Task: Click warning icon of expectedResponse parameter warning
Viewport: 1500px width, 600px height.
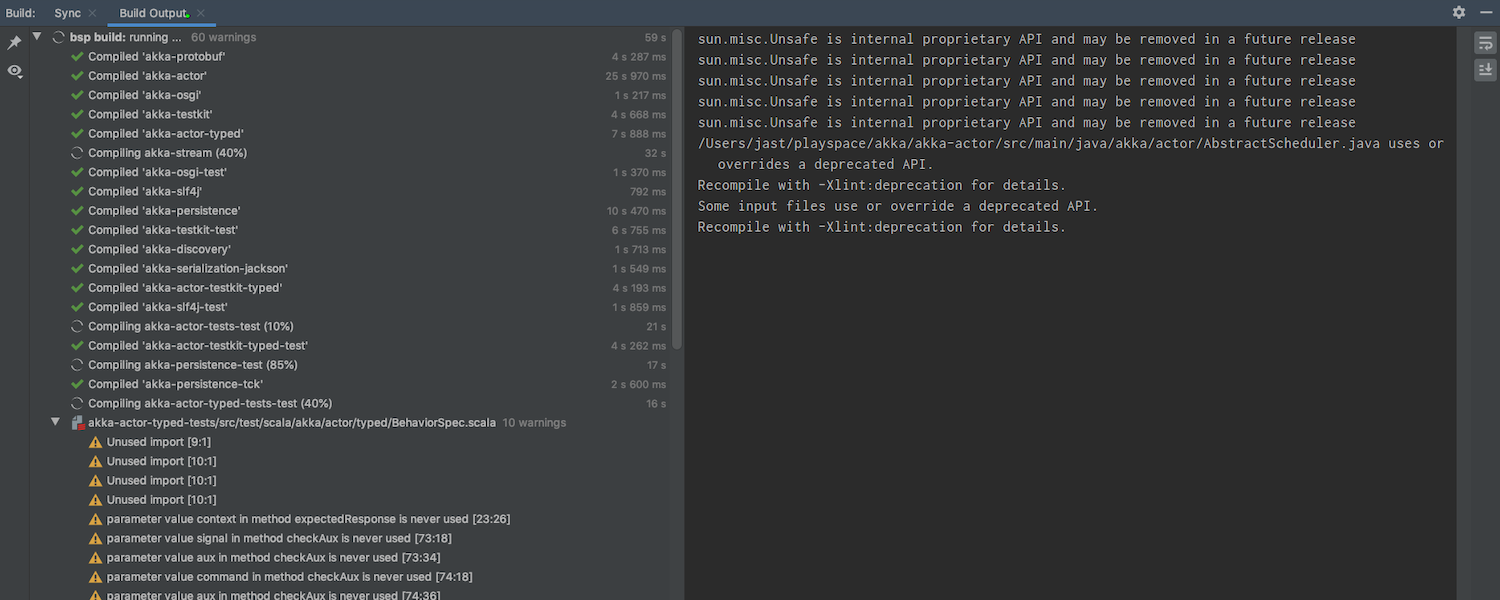Action: tap(96, 518)
